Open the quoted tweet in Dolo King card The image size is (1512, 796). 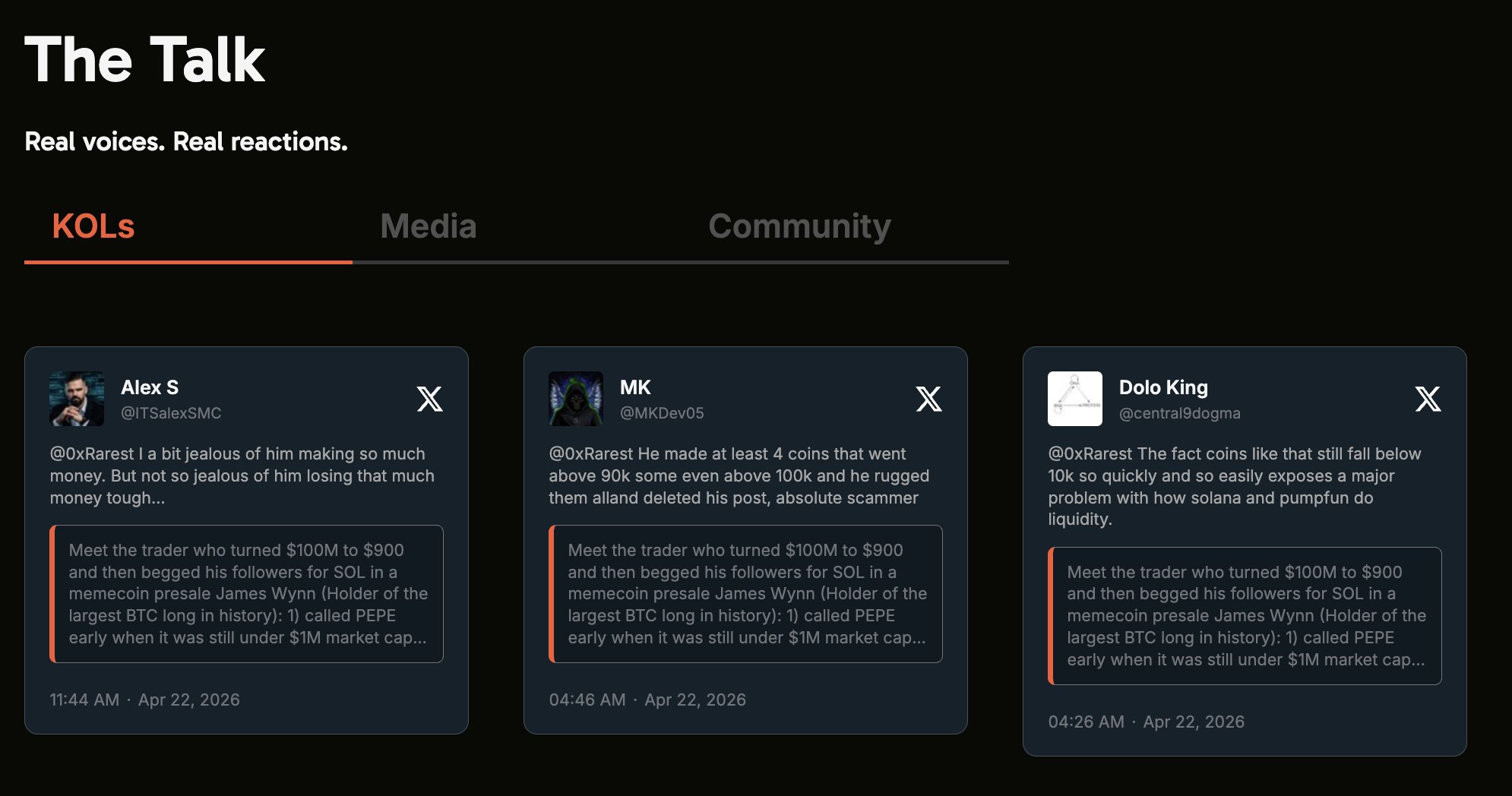(x=1245, y=616)
